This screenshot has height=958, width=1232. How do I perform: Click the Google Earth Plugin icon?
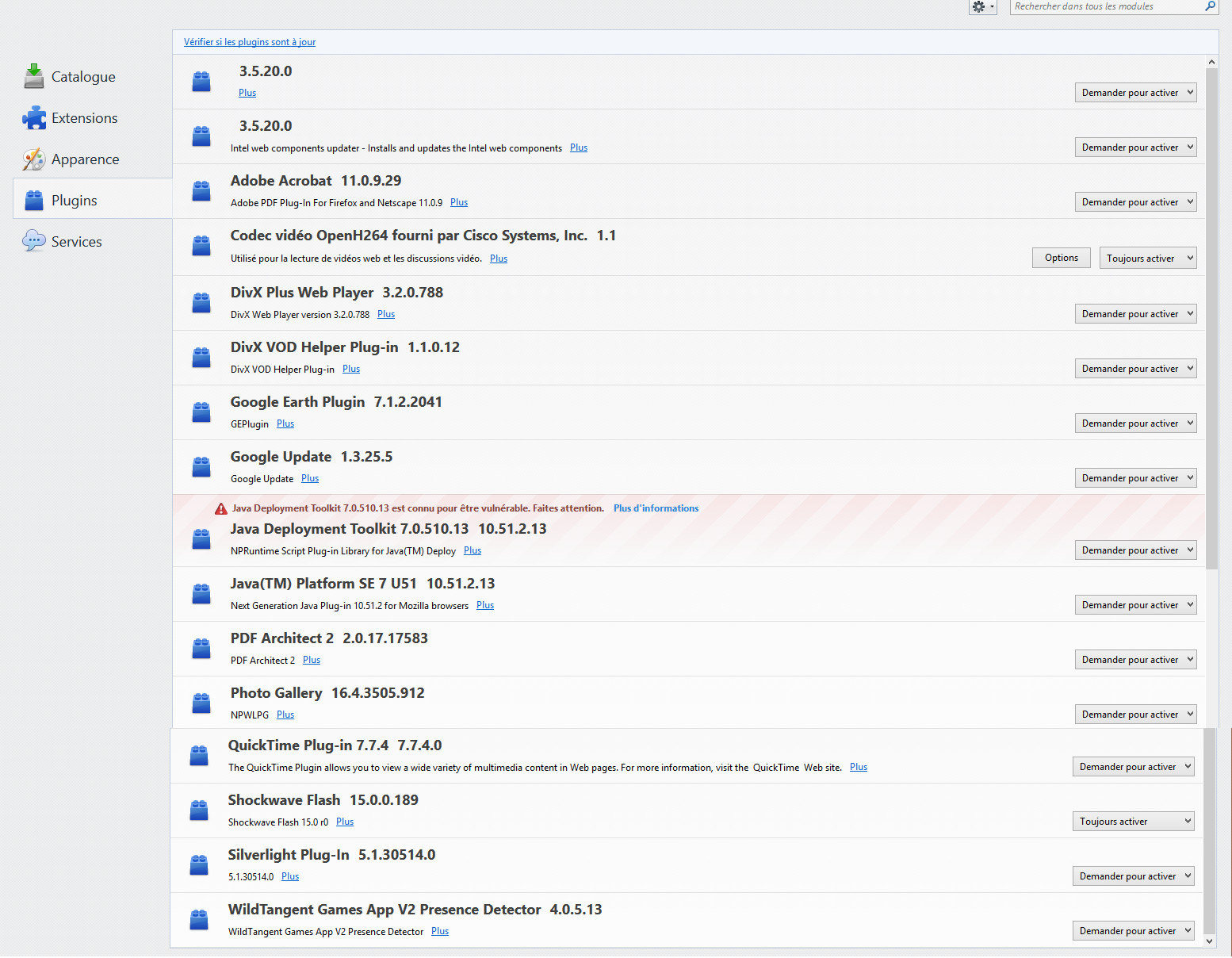pos(201,412)
